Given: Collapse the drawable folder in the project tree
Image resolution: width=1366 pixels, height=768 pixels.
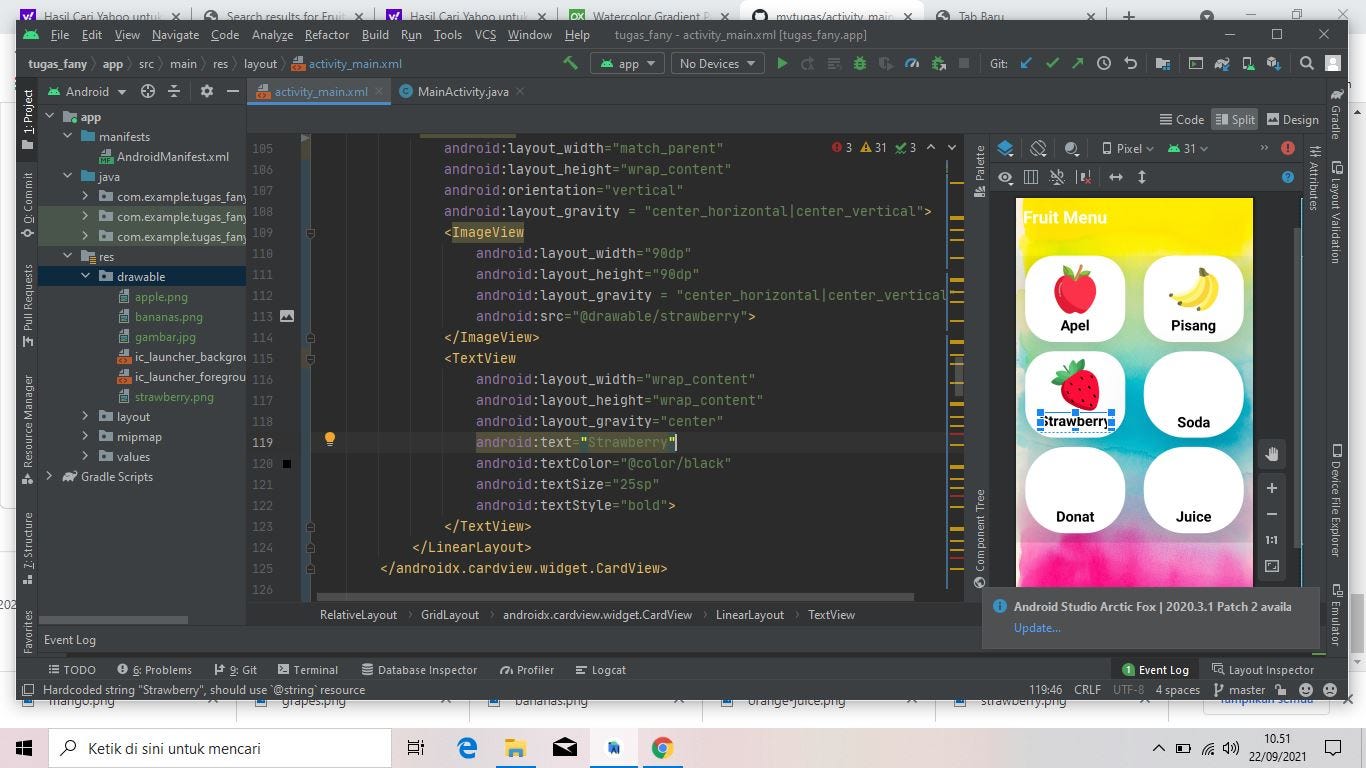Looking at the screenshot, I should coord(87,276).
